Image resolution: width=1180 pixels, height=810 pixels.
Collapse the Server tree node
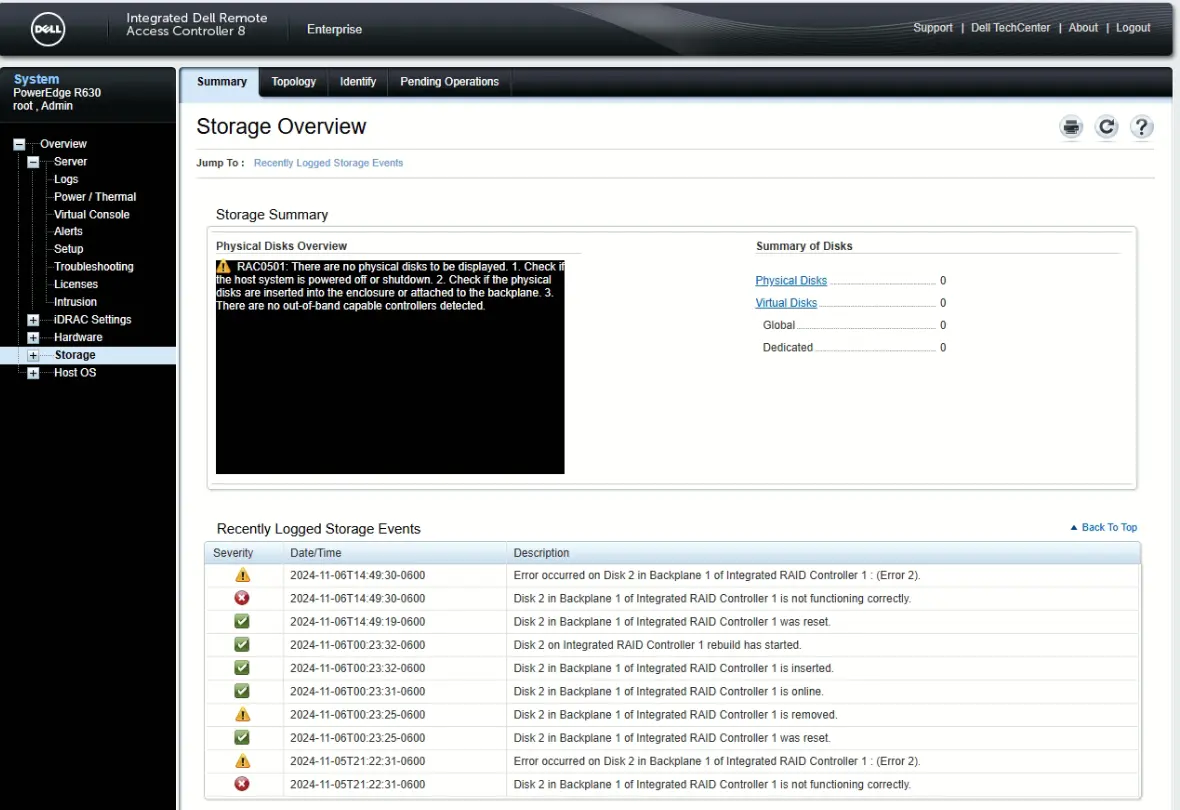pyautogui.click(x=33, y=162)
